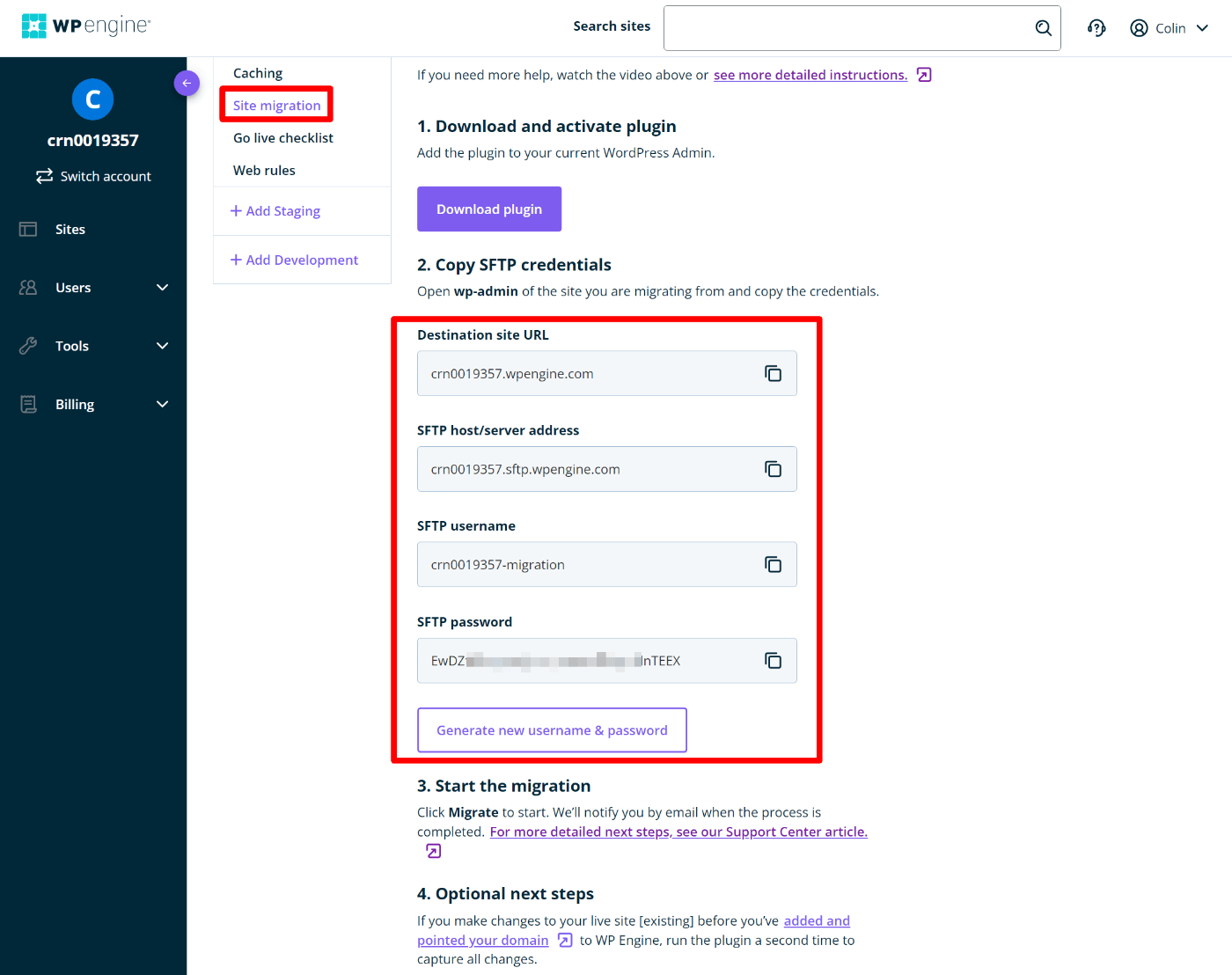The image size is (1232, 975).
Task: Open the Support Center article link
Action: (x=678, y=832)
